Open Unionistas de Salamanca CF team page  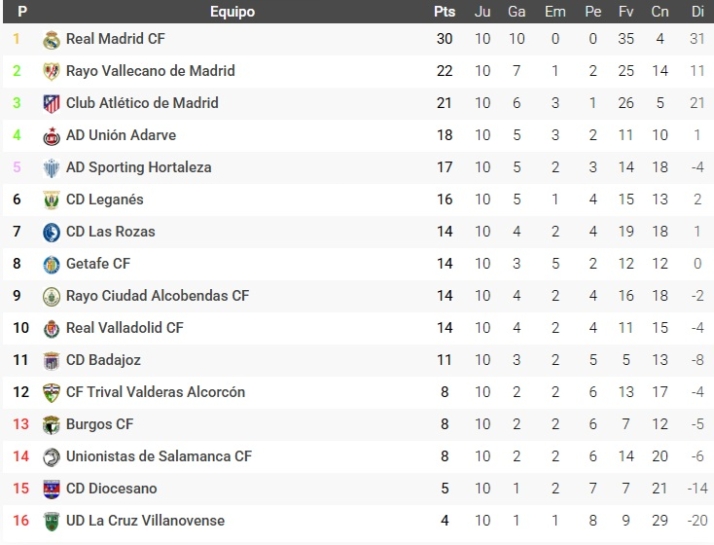tap(158, 456)
